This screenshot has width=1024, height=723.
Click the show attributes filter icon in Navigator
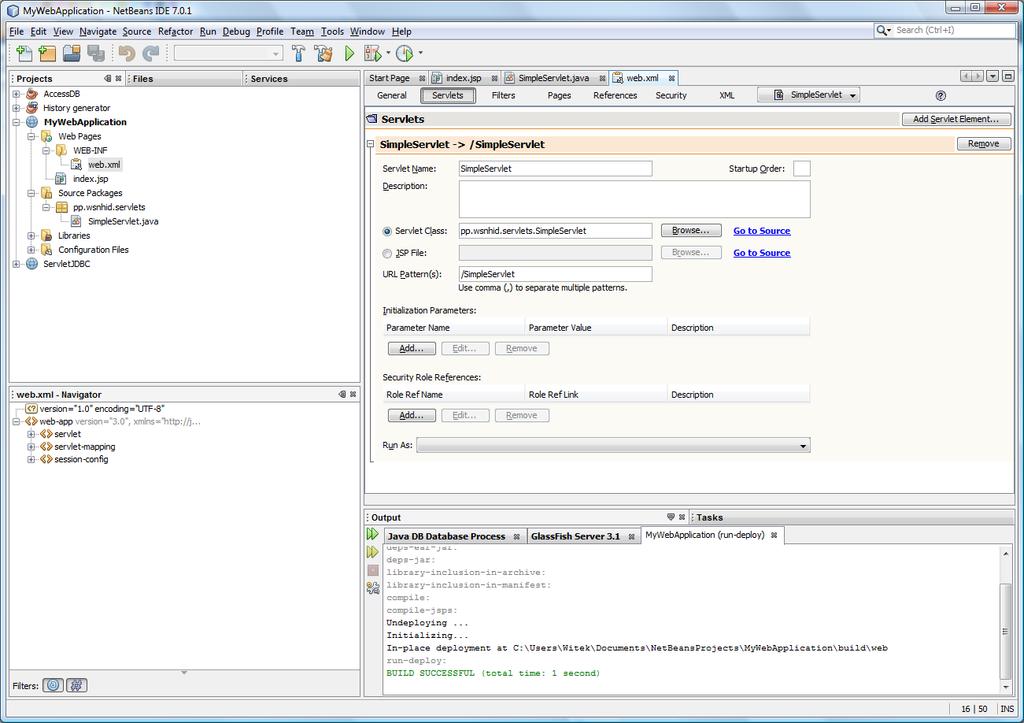[x=54, y=685]
